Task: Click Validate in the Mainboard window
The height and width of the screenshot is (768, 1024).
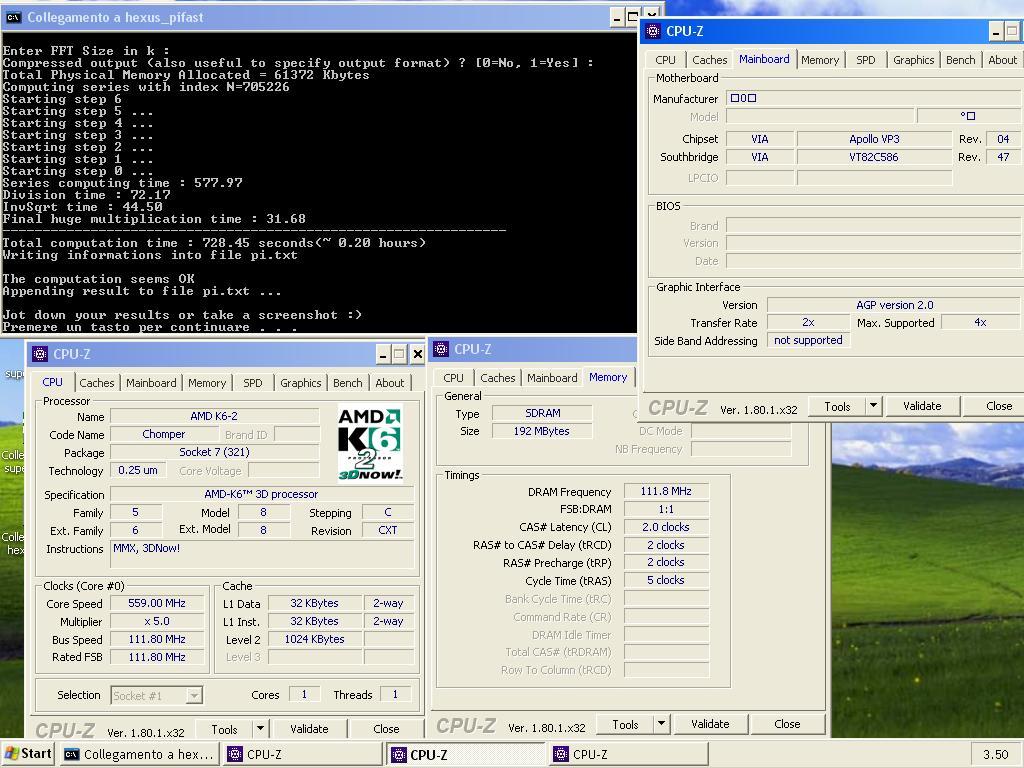Action: tap(922, 406)
